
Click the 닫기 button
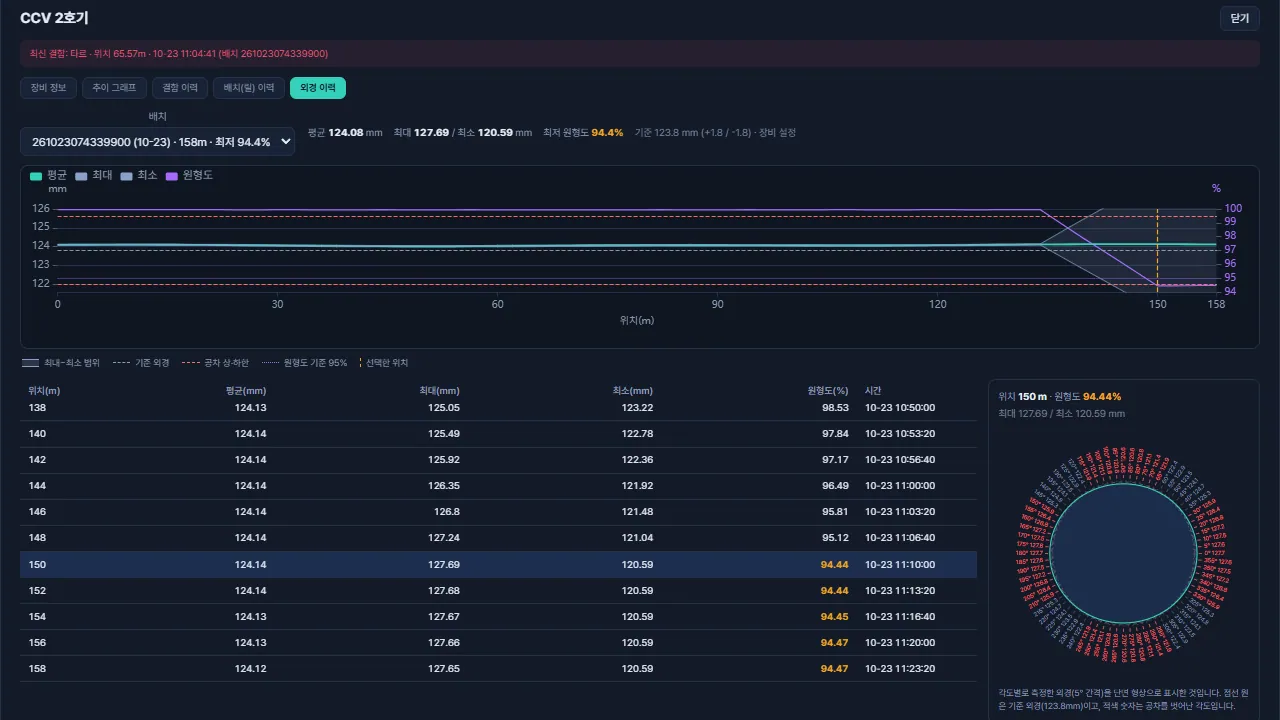(1239, 18)
